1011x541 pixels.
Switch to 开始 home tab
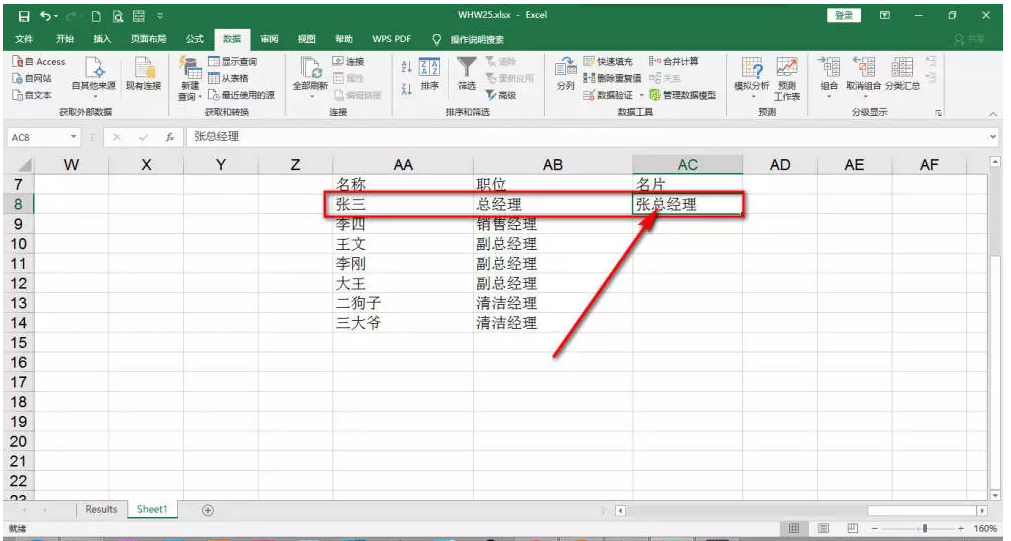coord(64,39)
